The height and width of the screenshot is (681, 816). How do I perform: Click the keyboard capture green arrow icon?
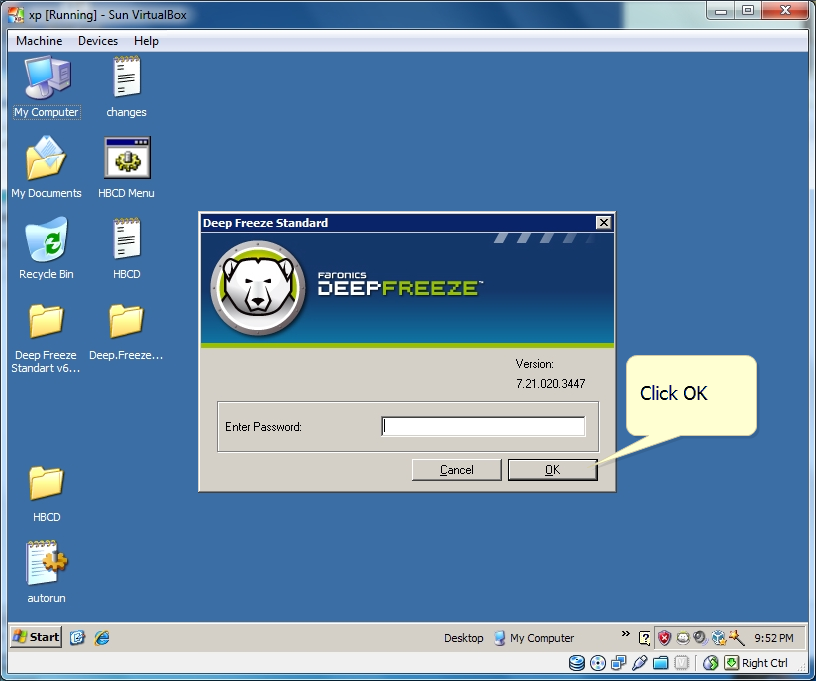tap(732, 663)
